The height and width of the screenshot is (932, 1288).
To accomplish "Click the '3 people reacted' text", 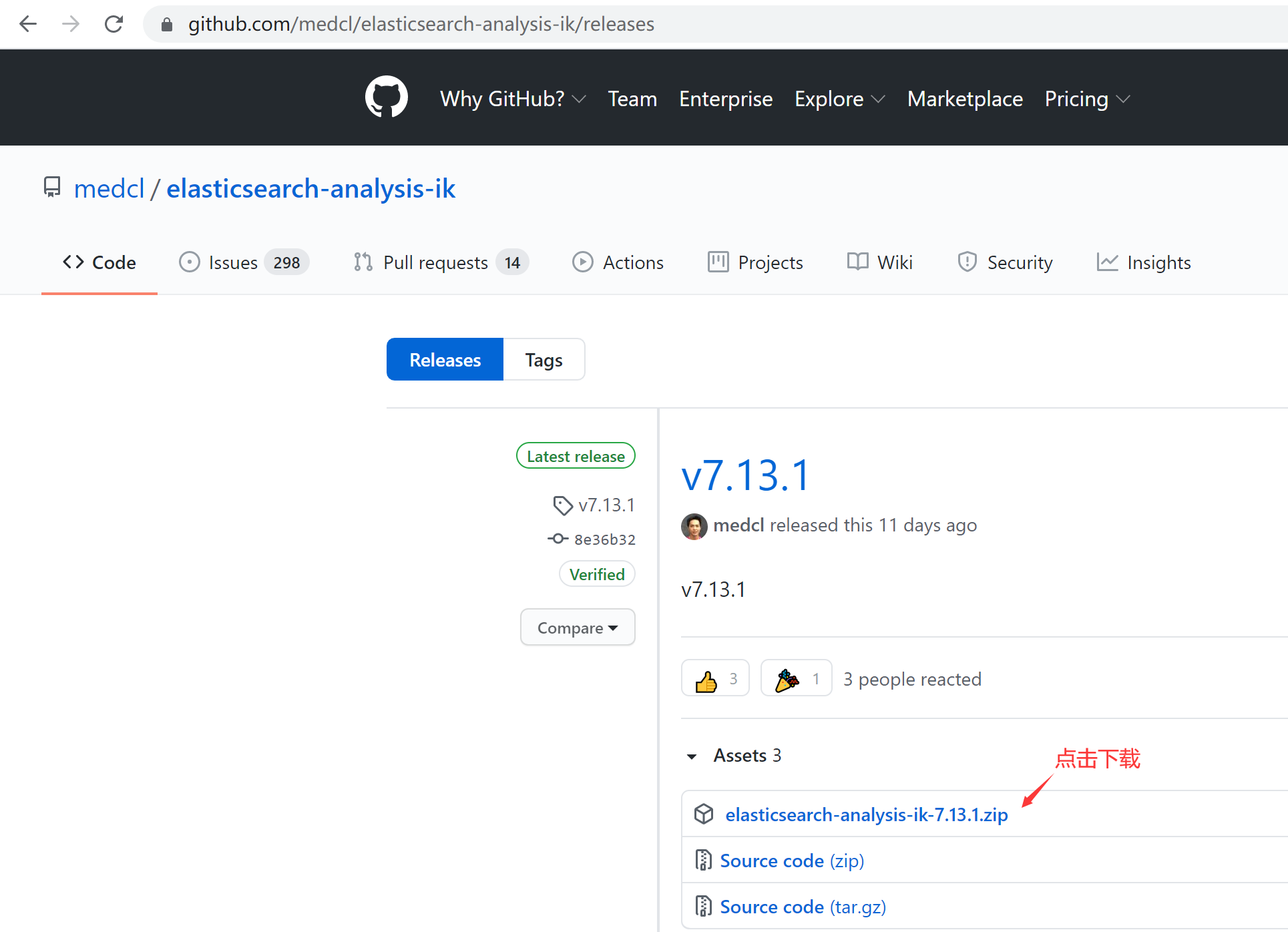I will tap(912, 679).
